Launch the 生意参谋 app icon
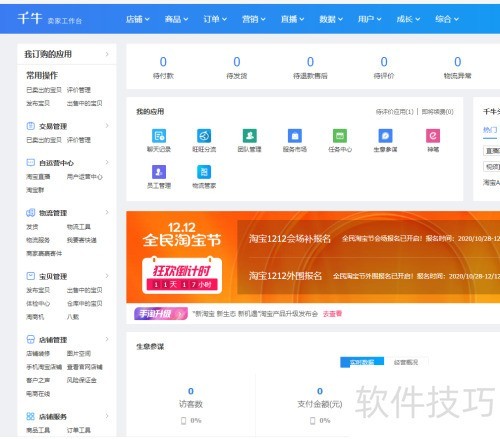Screen dimensions: 500x439 pos(385,136)
